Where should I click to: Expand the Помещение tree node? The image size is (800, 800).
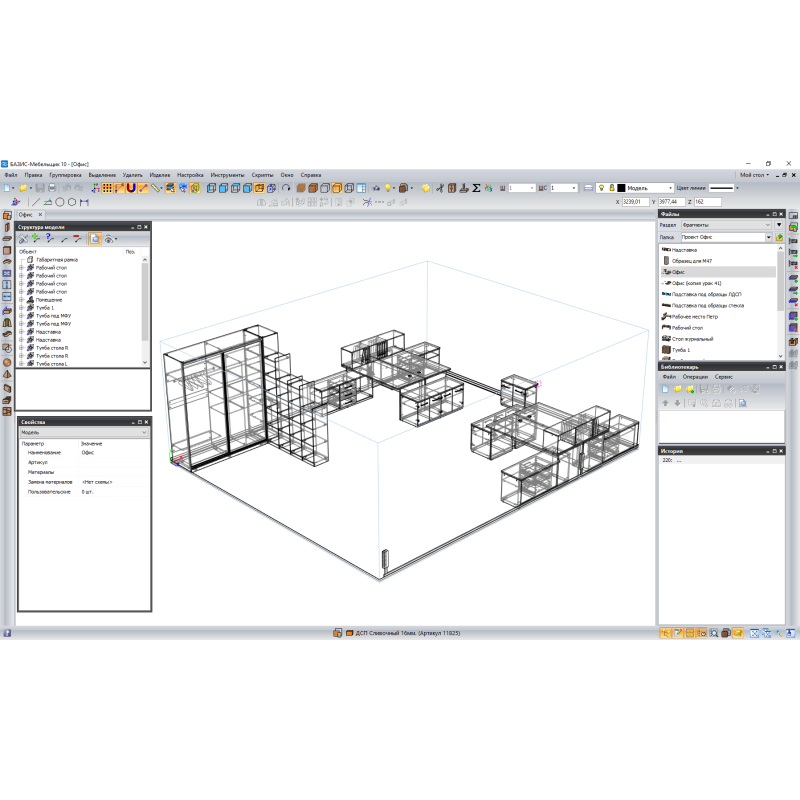coord(21,300)
